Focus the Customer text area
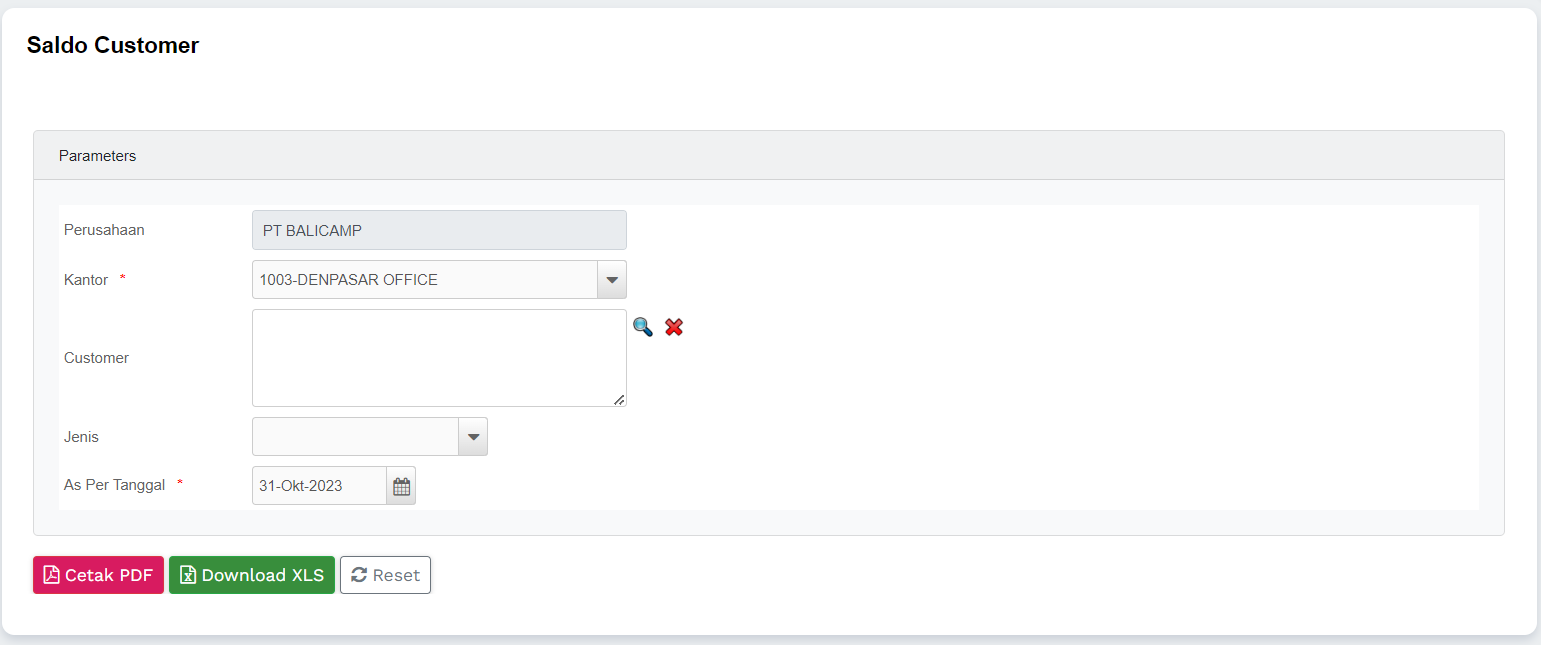The height and width of the screenshot is (645, 1541). pos(438,357)
